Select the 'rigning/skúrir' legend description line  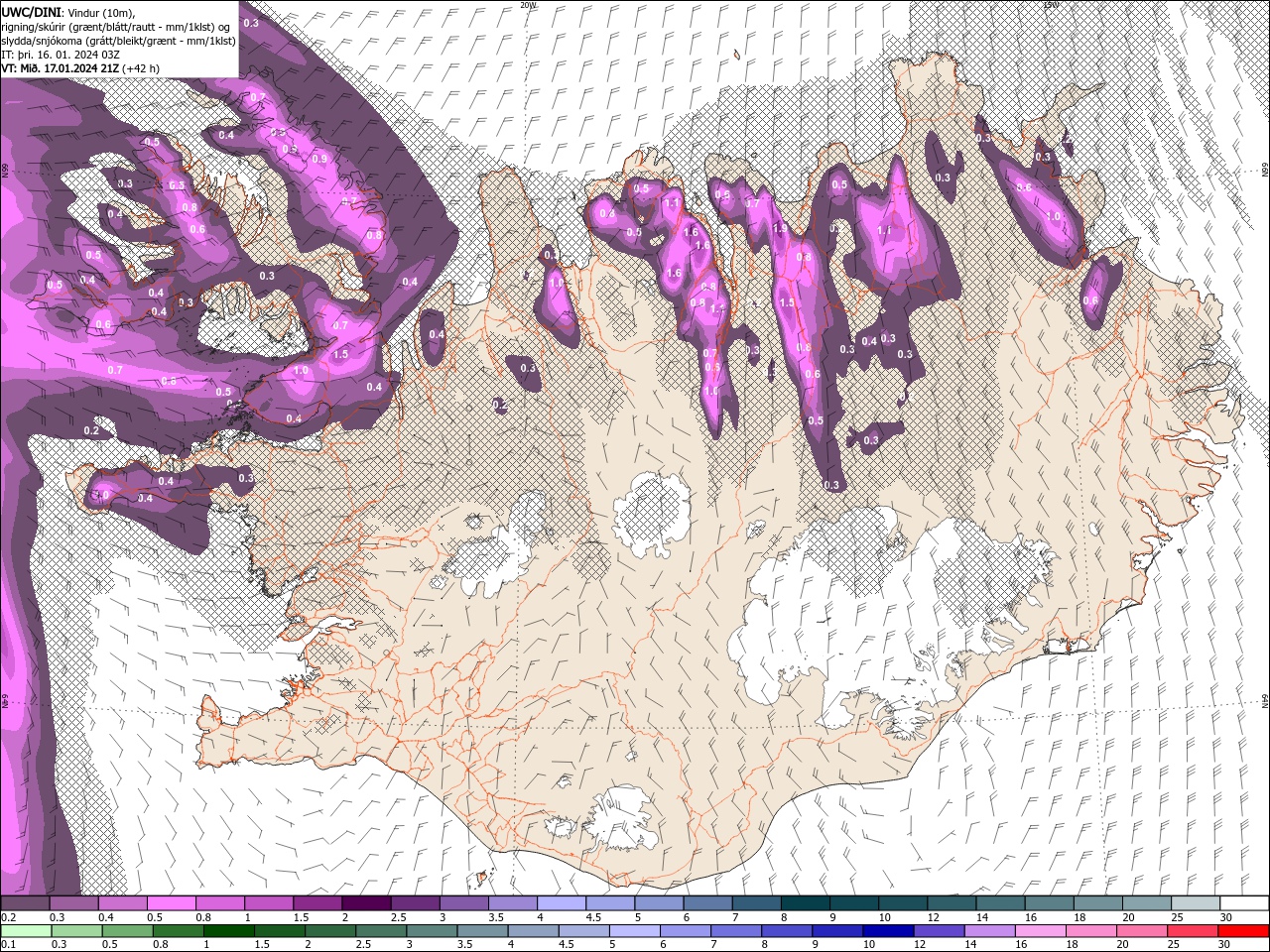click(117, 26)
